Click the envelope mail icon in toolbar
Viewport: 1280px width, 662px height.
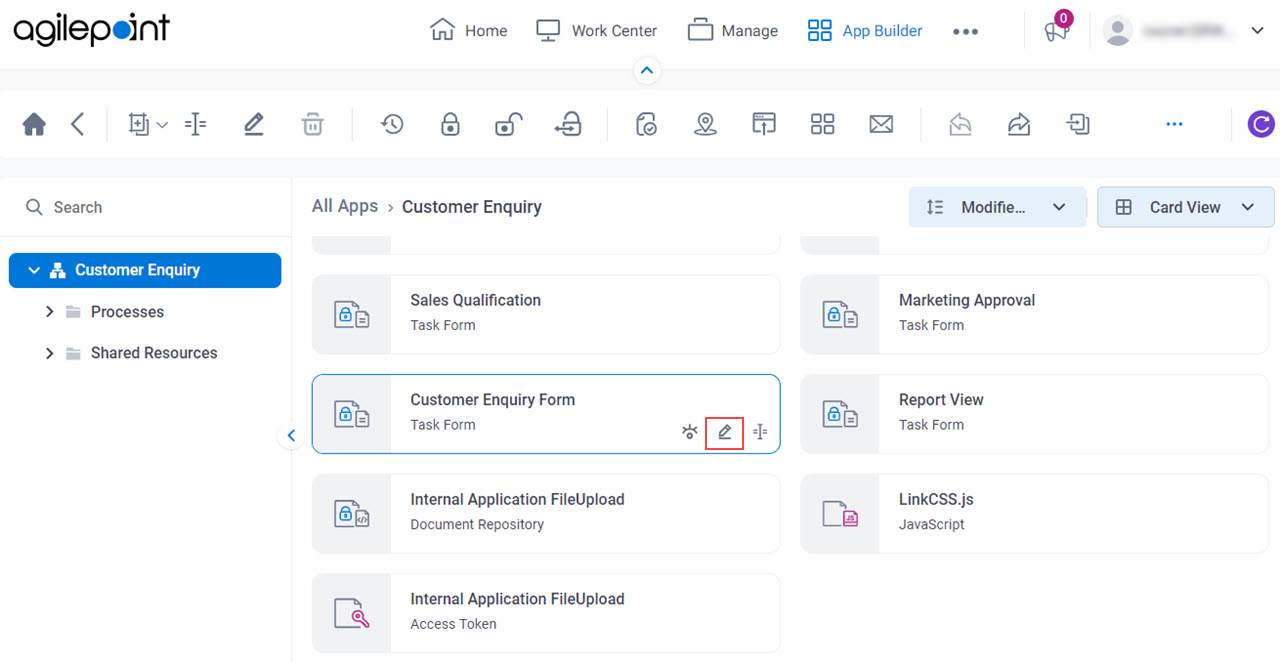coord(881,124)
